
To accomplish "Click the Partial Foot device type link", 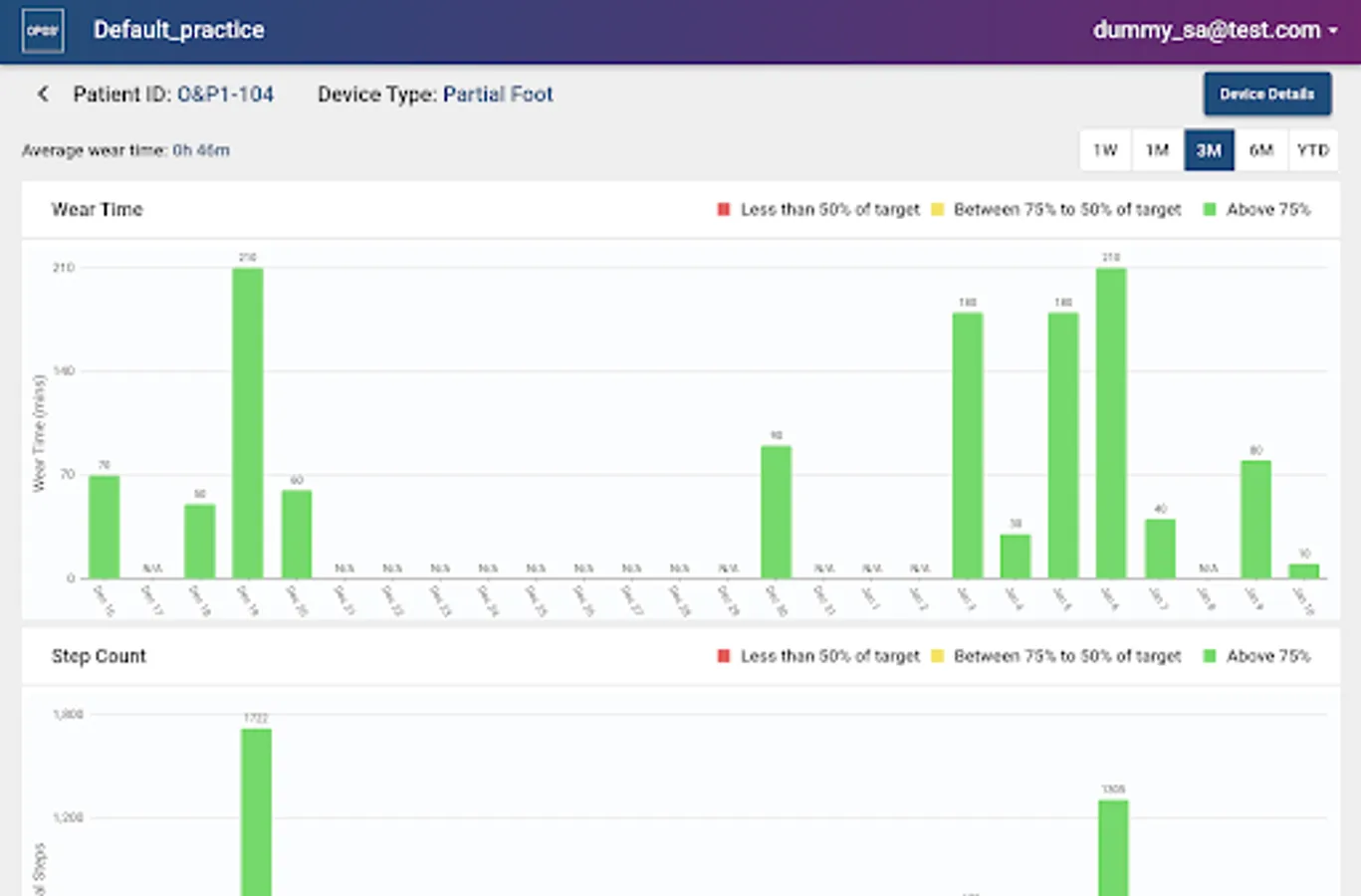I will coord(498,95).
